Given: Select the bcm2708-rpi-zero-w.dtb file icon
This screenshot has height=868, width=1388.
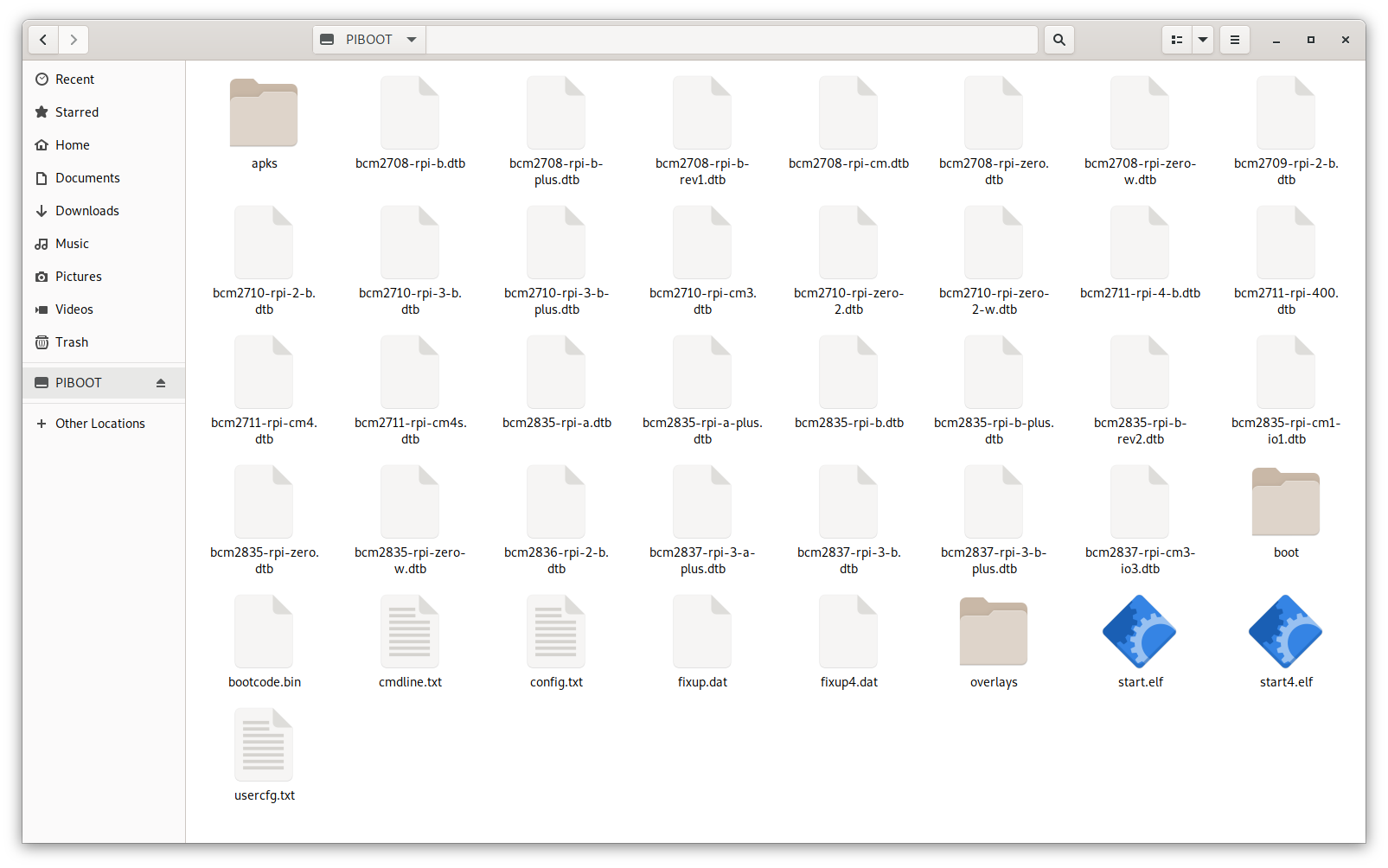Looking at the screenshot, I should point(1140,112).
